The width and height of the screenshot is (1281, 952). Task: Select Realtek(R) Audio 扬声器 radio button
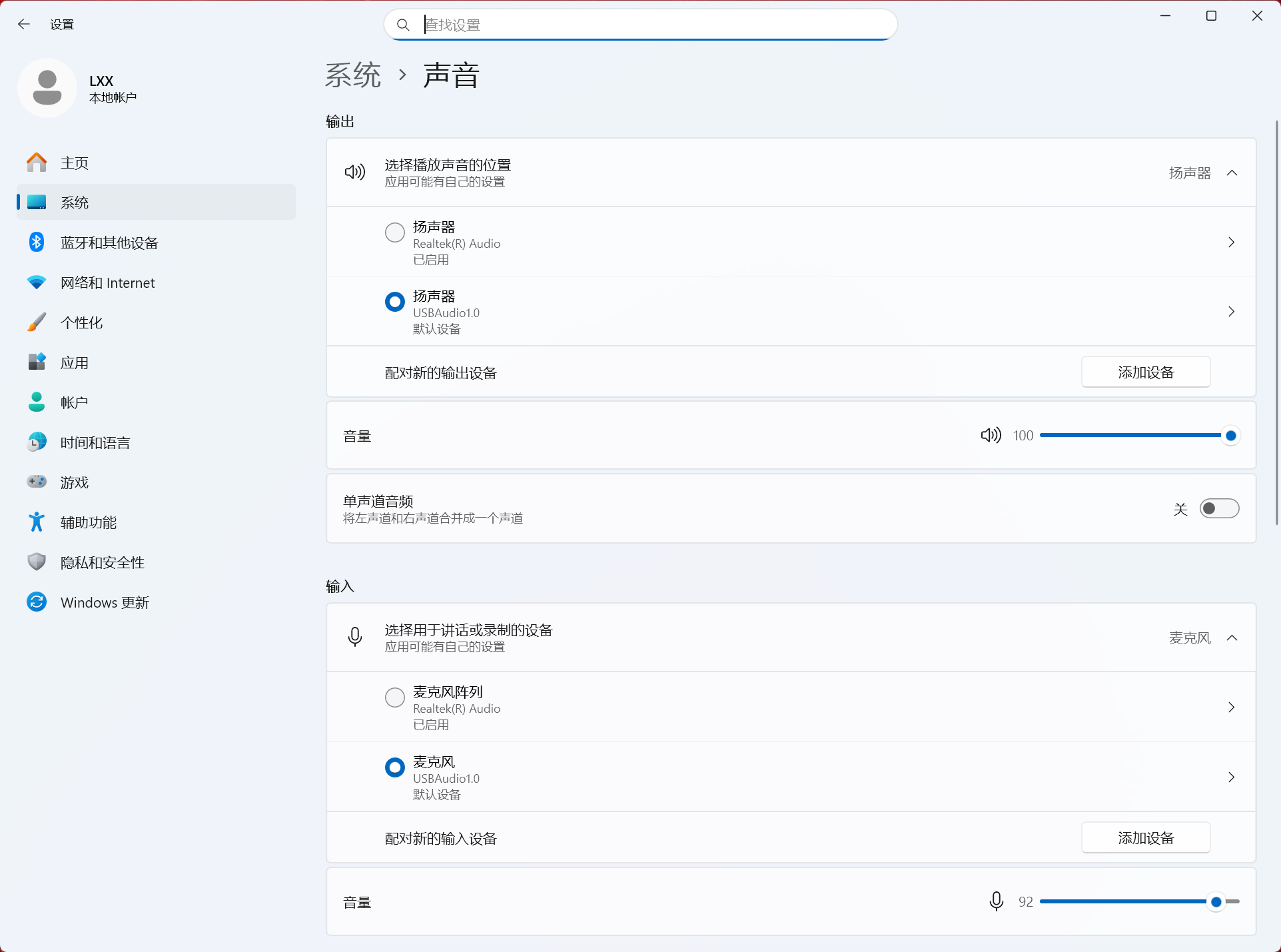tap(395, 233)
